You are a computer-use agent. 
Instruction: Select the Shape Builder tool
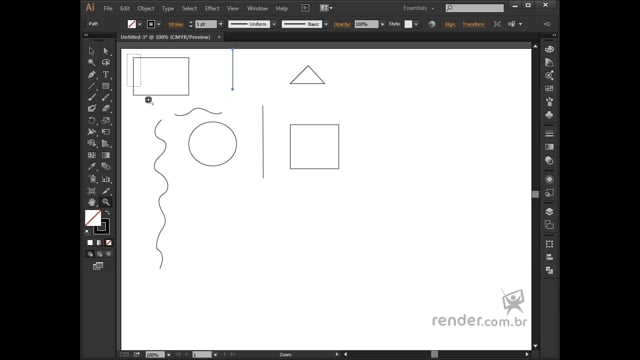point(91,143)
